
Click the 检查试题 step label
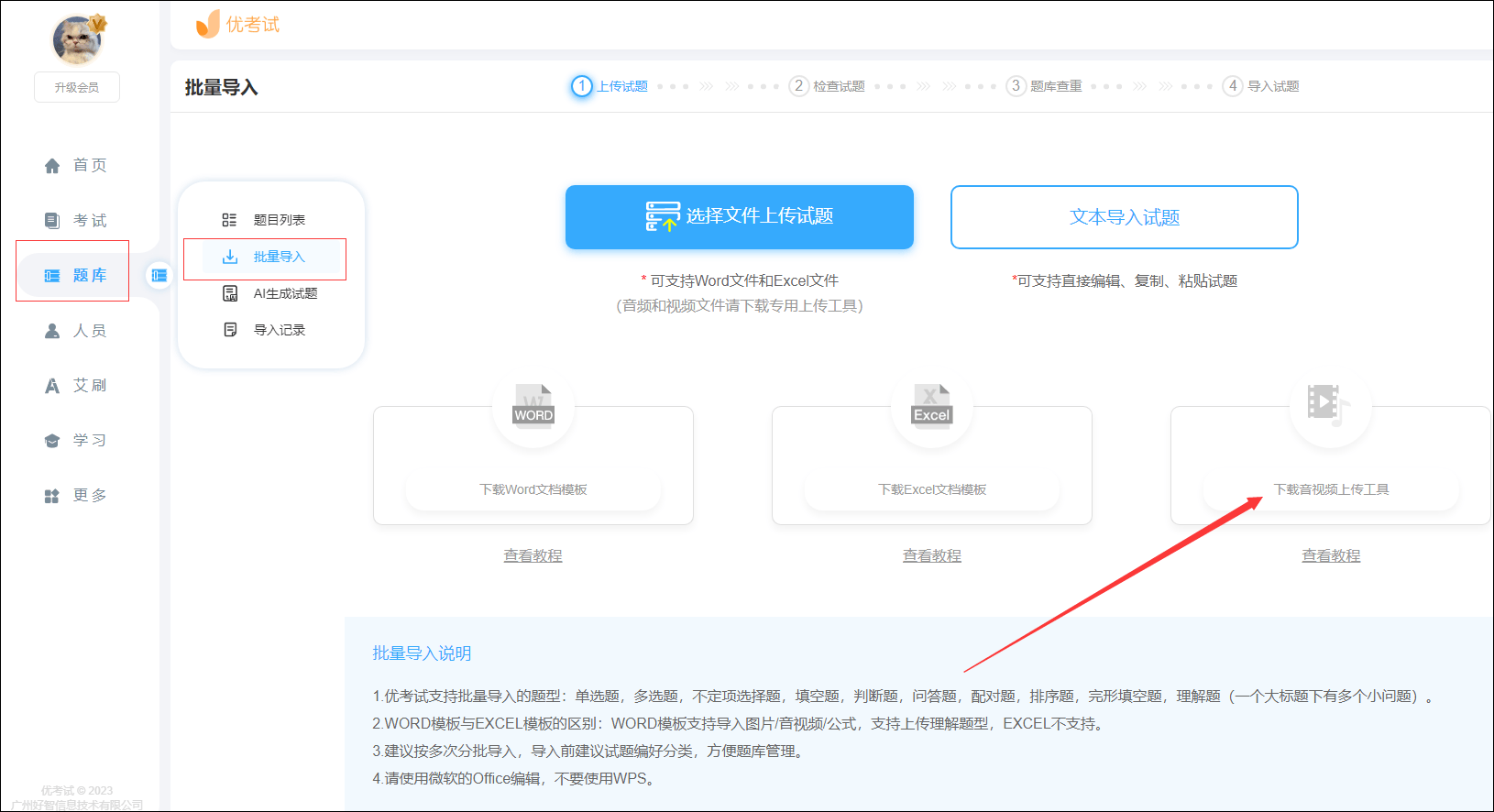(x=840, y=86)
